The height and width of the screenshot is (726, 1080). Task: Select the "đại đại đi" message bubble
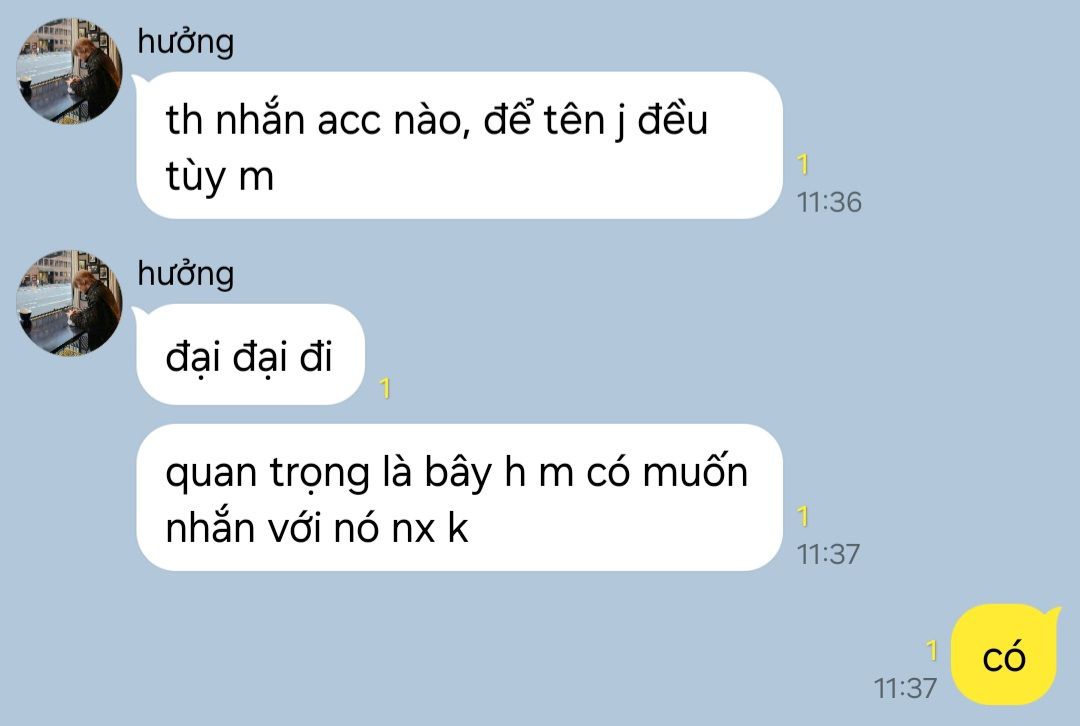point(250,354)
